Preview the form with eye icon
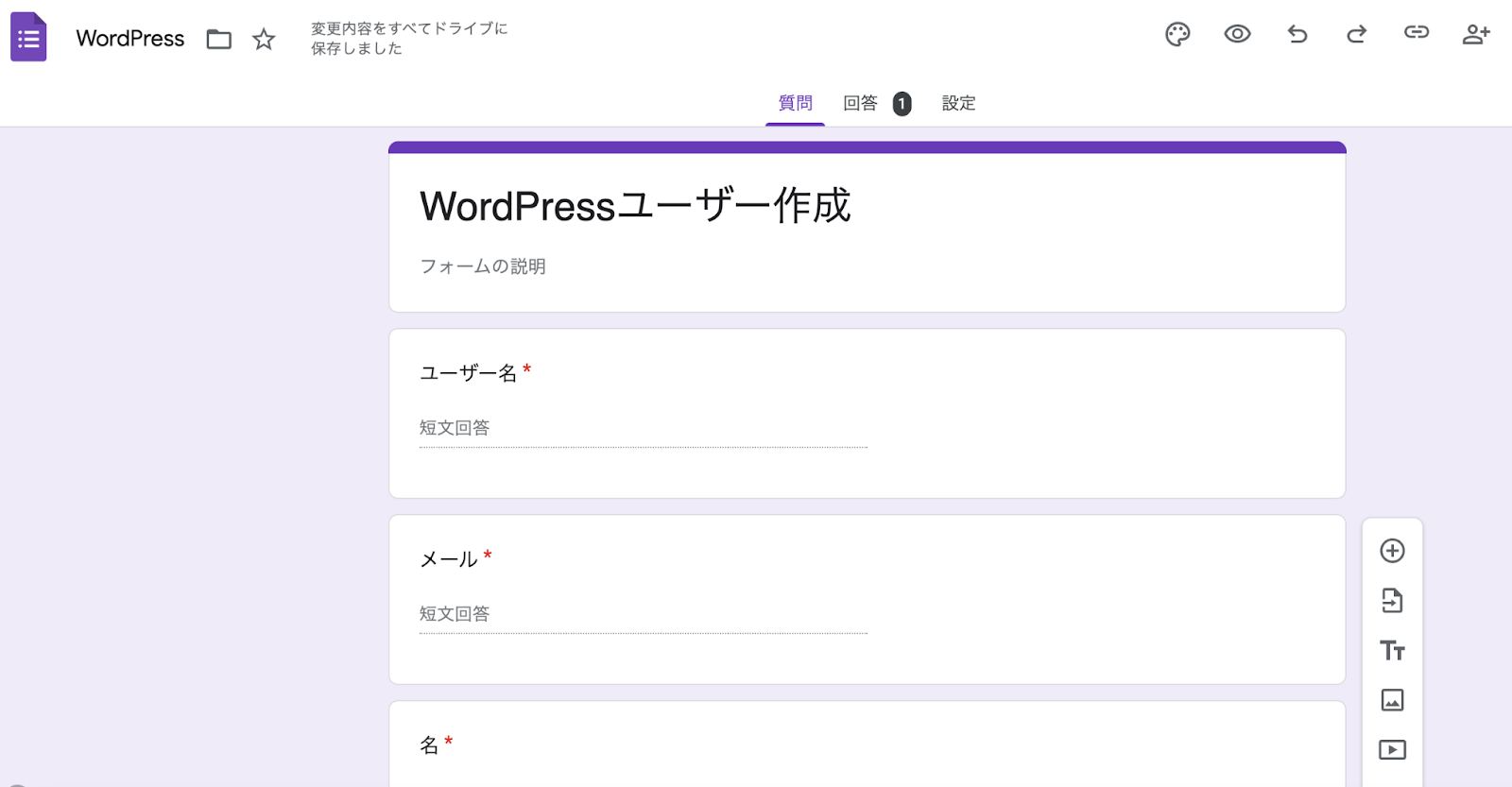Screen dimensions: 1512x787 [x=1237, y=35]
